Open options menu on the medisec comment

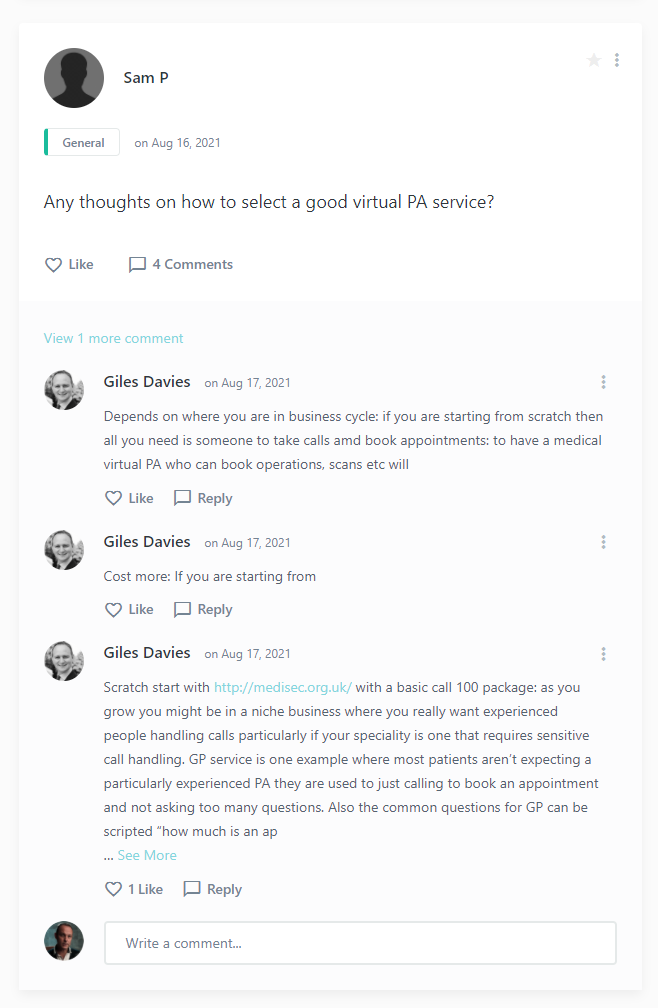point(604,653)
